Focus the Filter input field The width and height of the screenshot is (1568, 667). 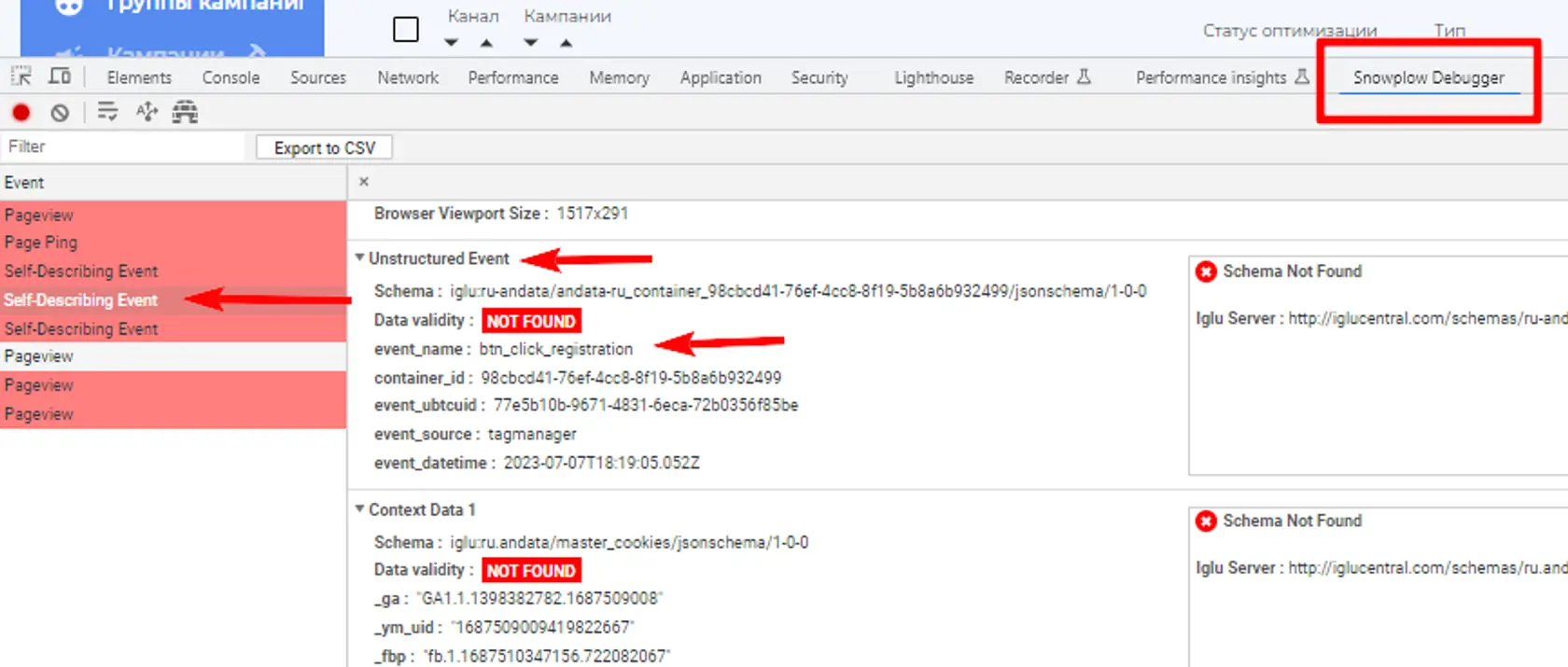point(123,146)
